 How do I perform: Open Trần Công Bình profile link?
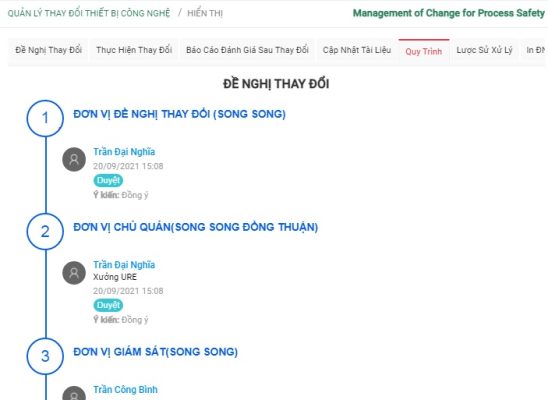(x=125, y=390)
